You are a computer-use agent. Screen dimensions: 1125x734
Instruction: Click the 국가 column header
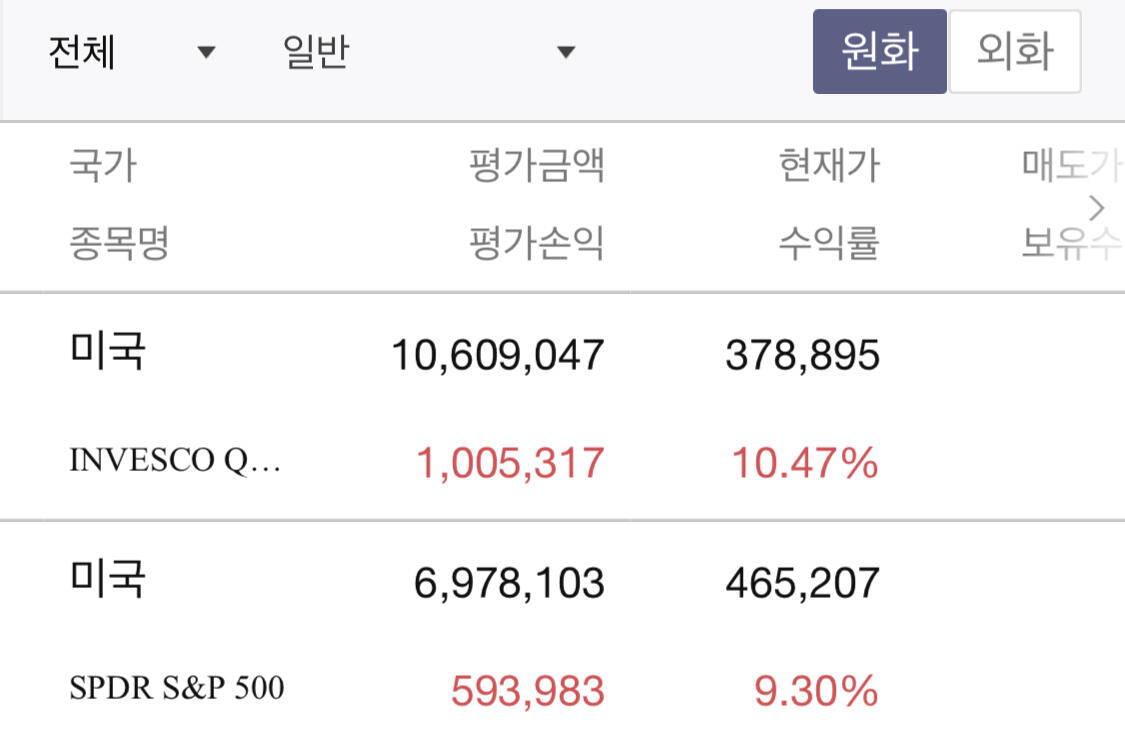102,165
